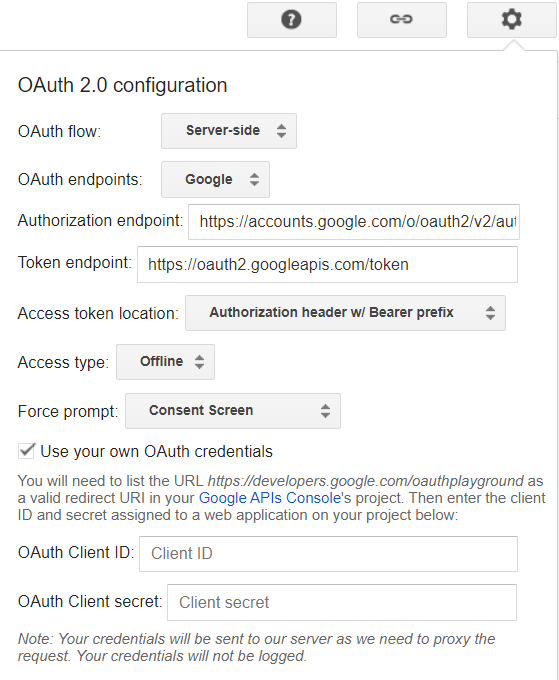This screenshot has width=559, height=680.
Task: Open Access token location dropdown
Action: click(x=345, y=313)
